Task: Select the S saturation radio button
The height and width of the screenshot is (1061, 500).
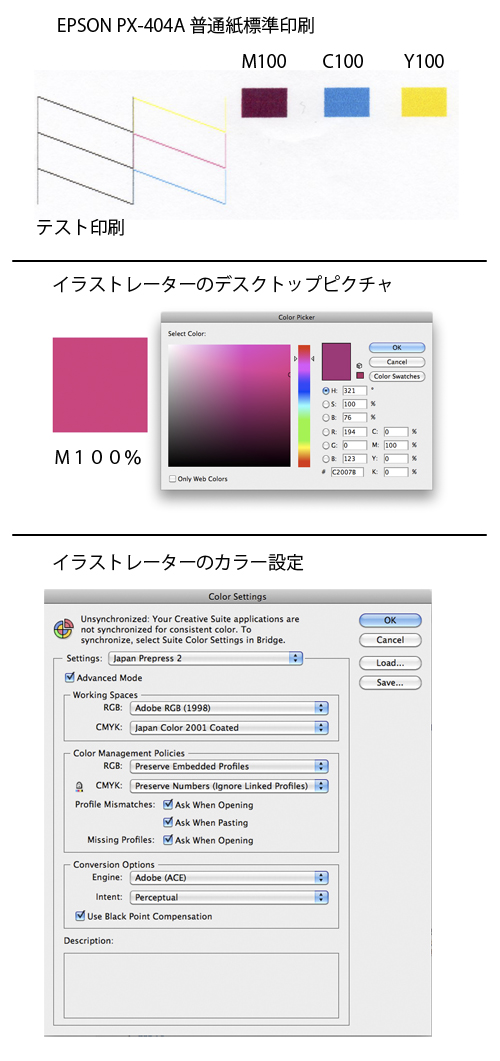Action: [x=325, y=404]
